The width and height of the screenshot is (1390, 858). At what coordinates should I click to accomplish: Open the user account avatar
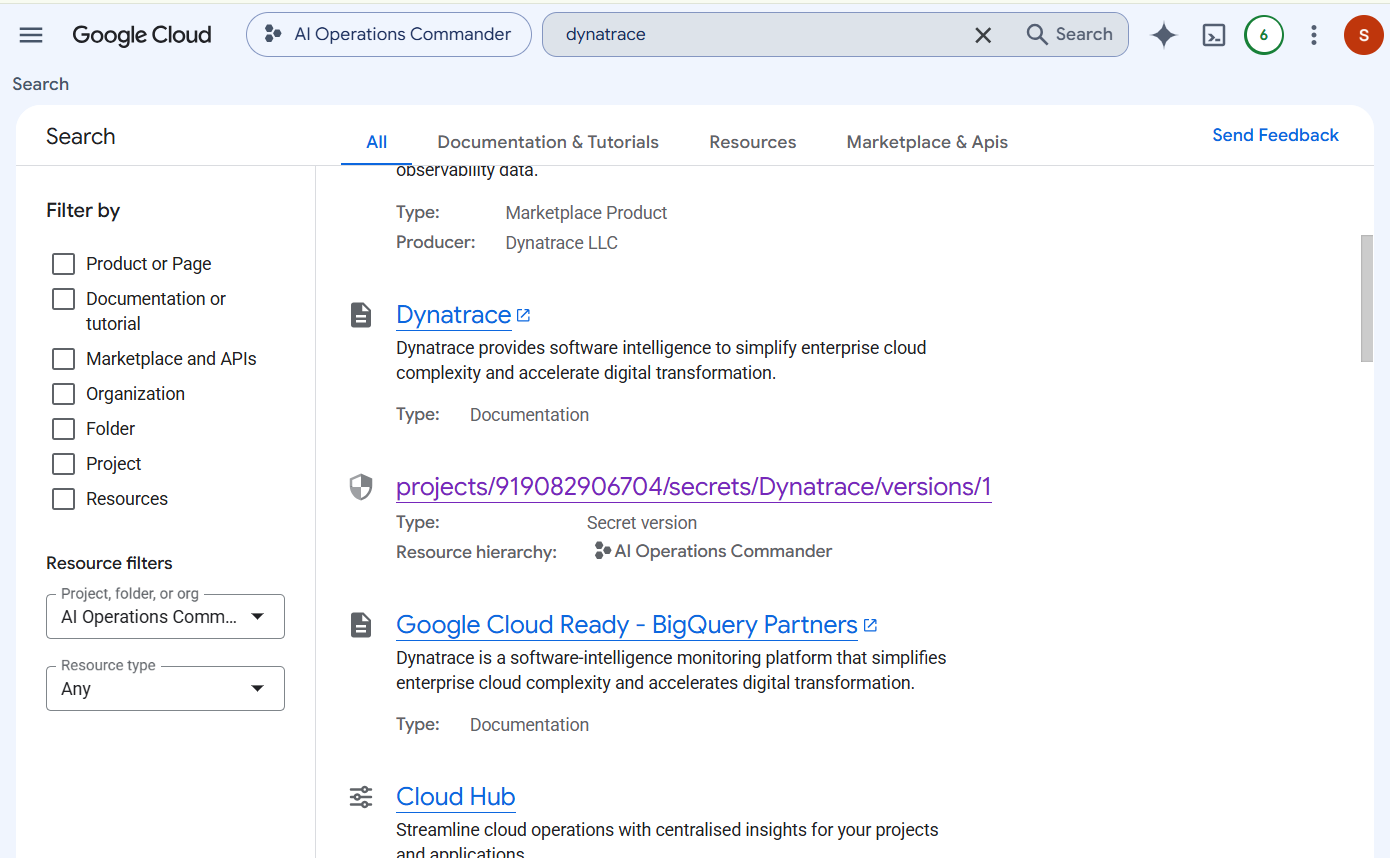coord(1364,35)
